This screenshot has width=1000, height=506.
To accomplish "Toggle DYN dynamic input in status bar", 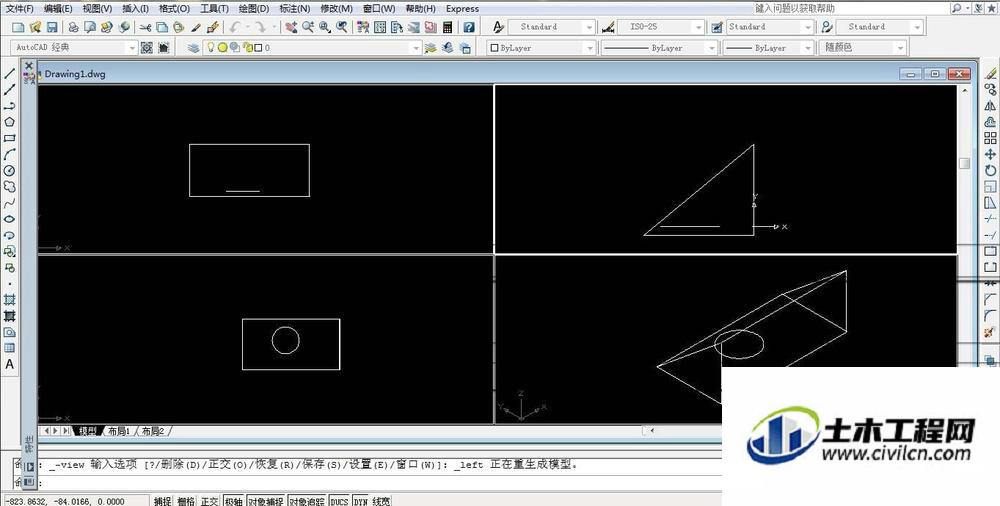I will tap(361, 502).
